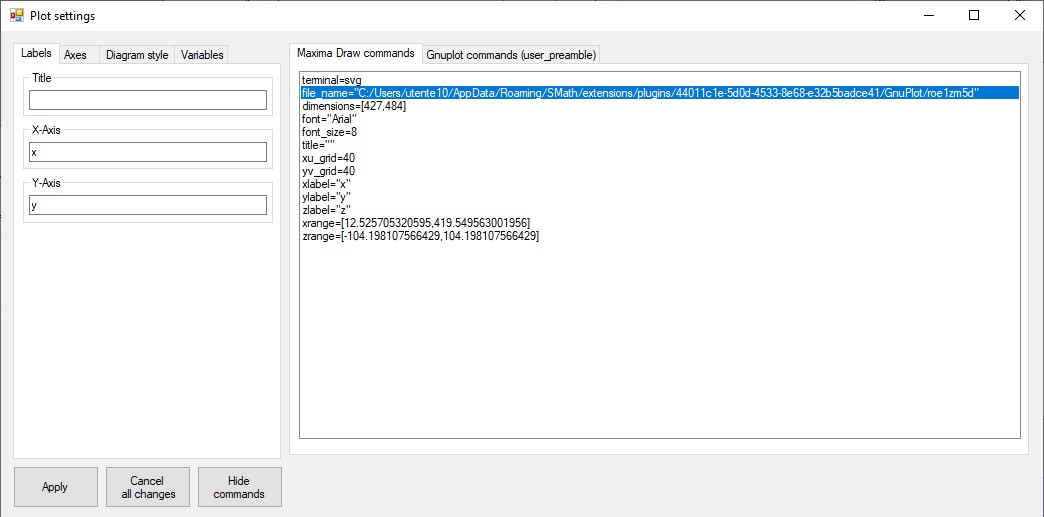
Task: Open the Axes tab
Action: pos(76,55)
